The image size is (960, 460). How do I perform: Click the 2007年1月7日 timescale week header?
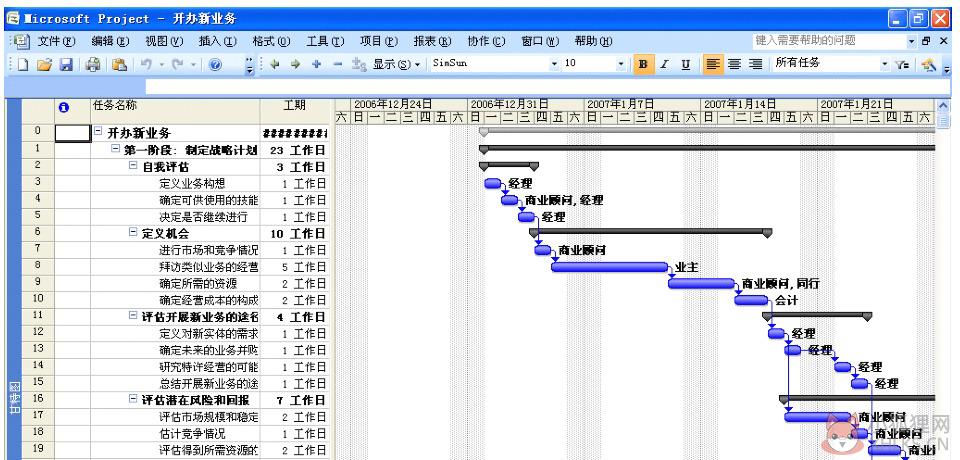(x=643, y=104)
